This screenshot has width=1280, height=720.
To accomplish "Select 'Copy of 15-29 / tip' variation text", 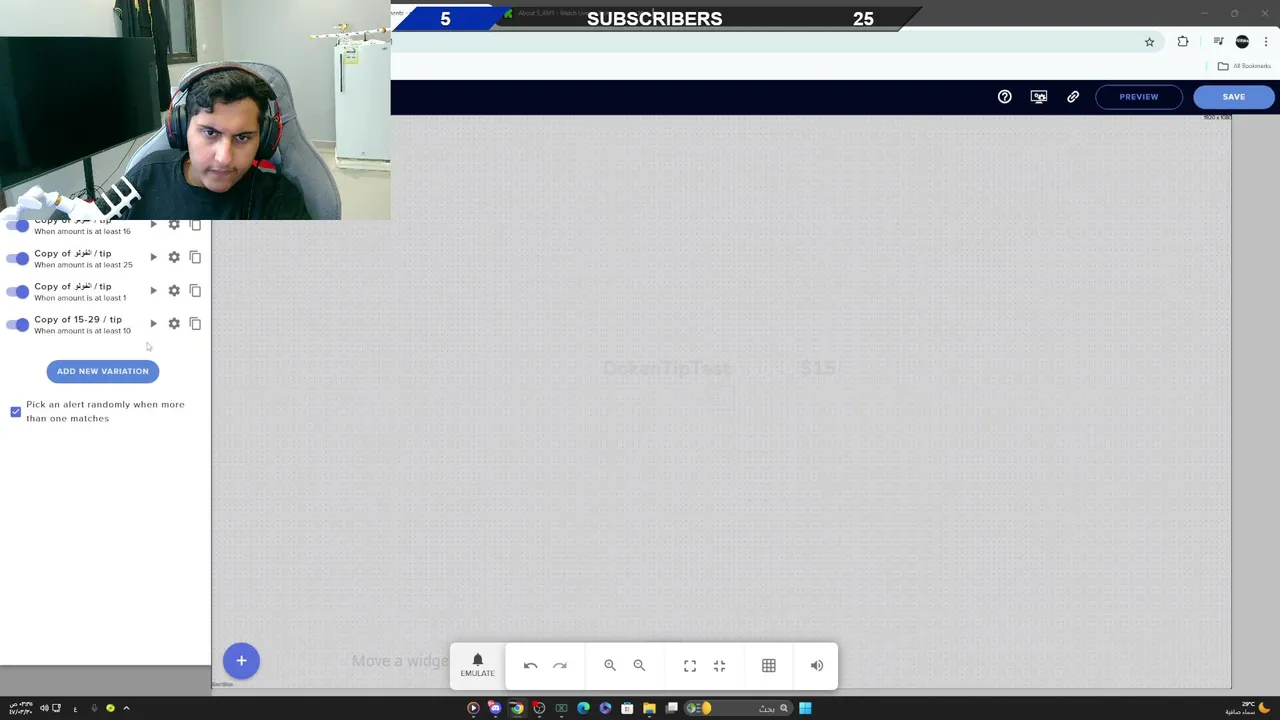I will pos(78,319).
